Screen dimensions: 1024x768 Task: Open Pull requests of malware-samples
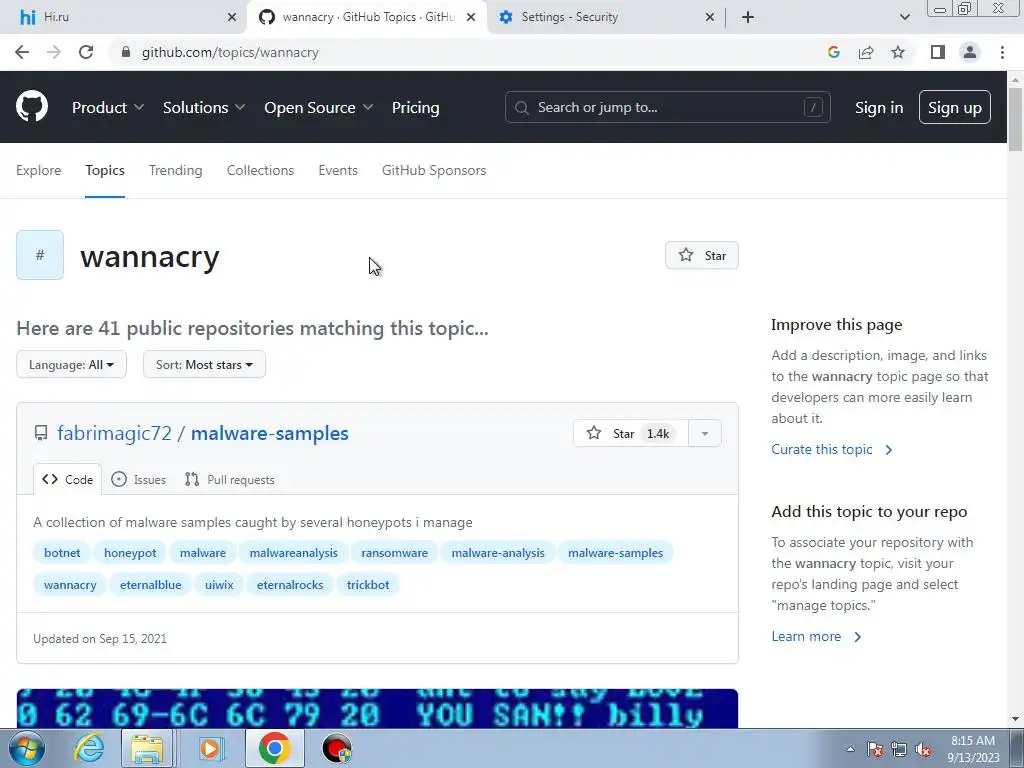coord(230,479)
